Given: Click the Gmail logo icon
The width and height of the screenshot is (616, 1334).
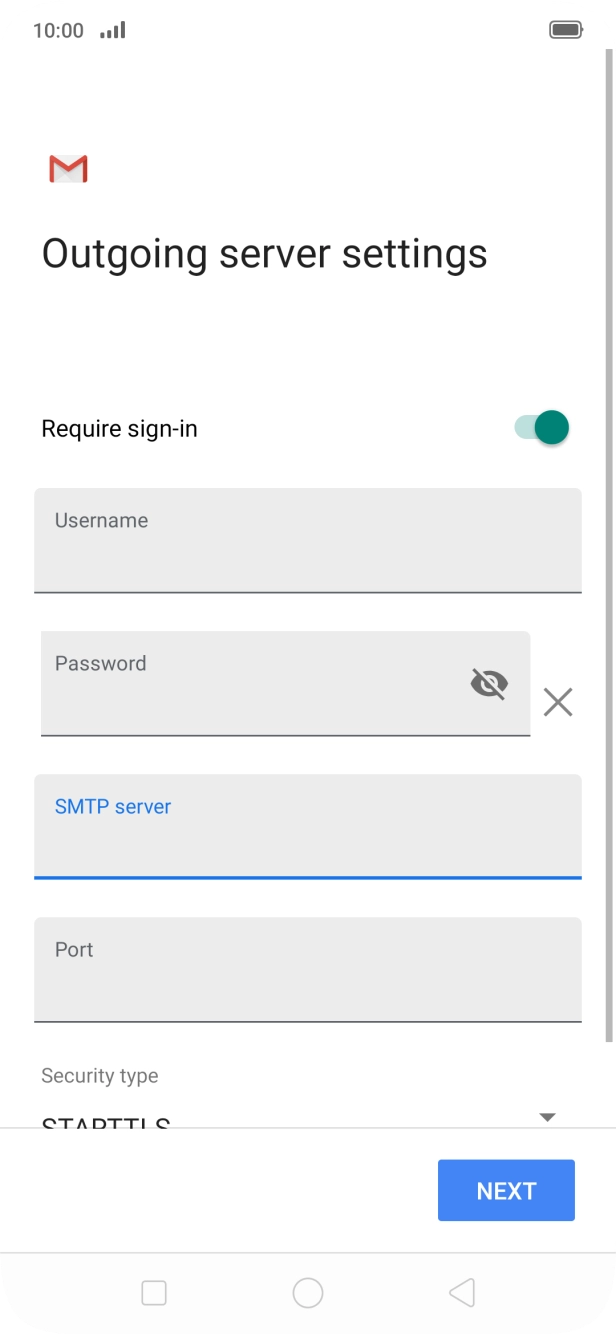Looking at the screenshot, I should pos(68,169).
